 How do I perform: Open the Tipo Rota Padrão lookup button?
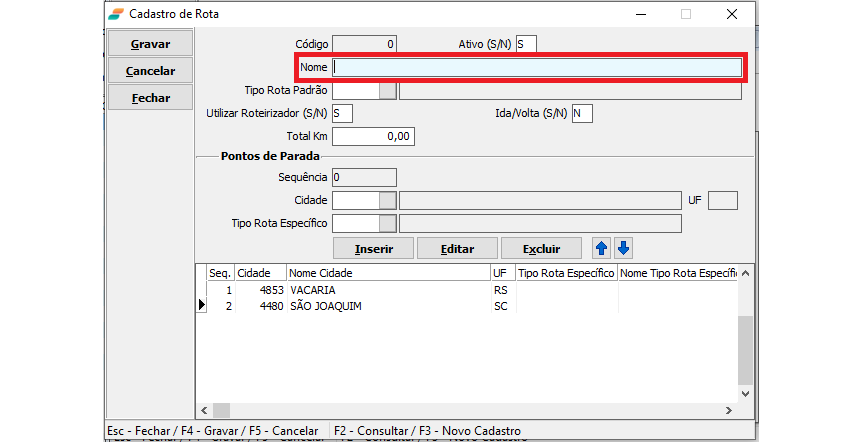point(388,91)
